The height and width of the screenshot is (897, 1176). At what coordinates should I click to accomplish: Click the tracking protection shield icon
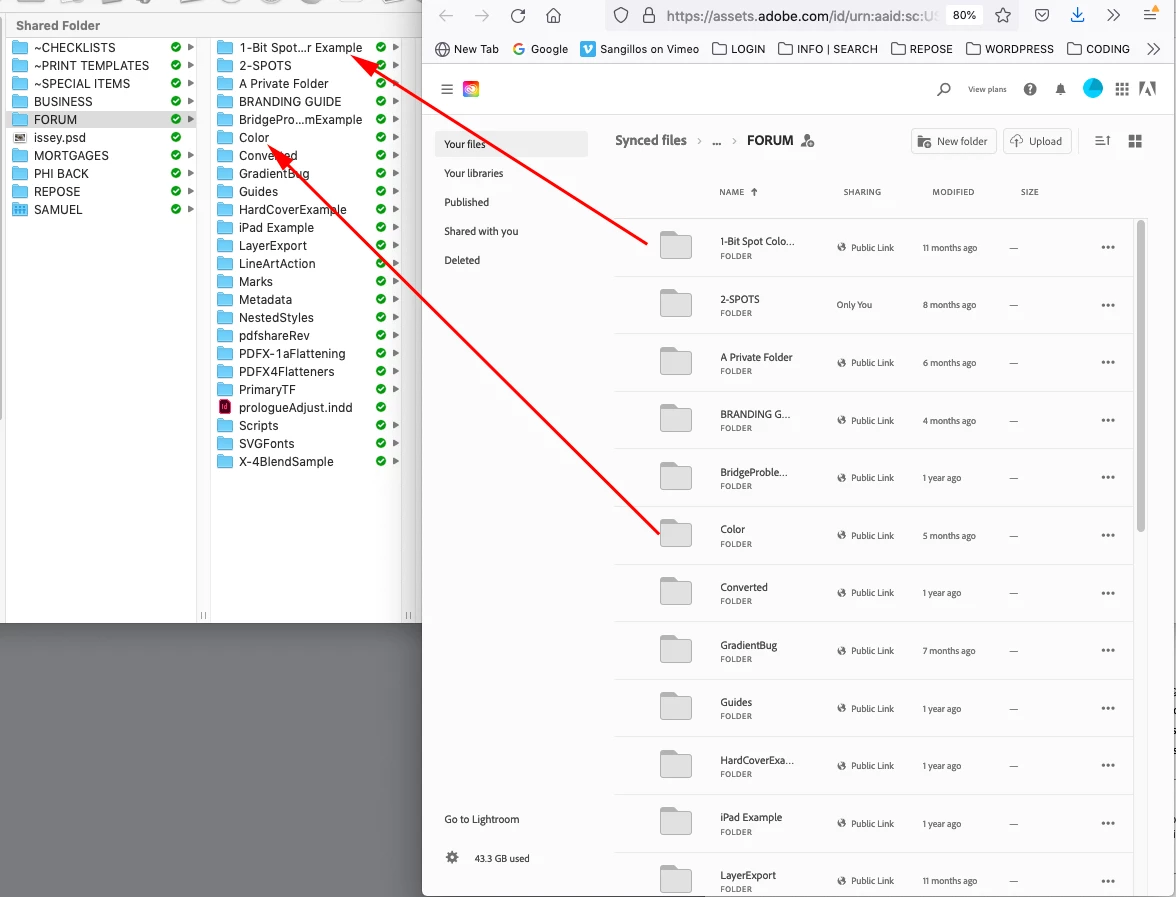[x=621, y=15]
